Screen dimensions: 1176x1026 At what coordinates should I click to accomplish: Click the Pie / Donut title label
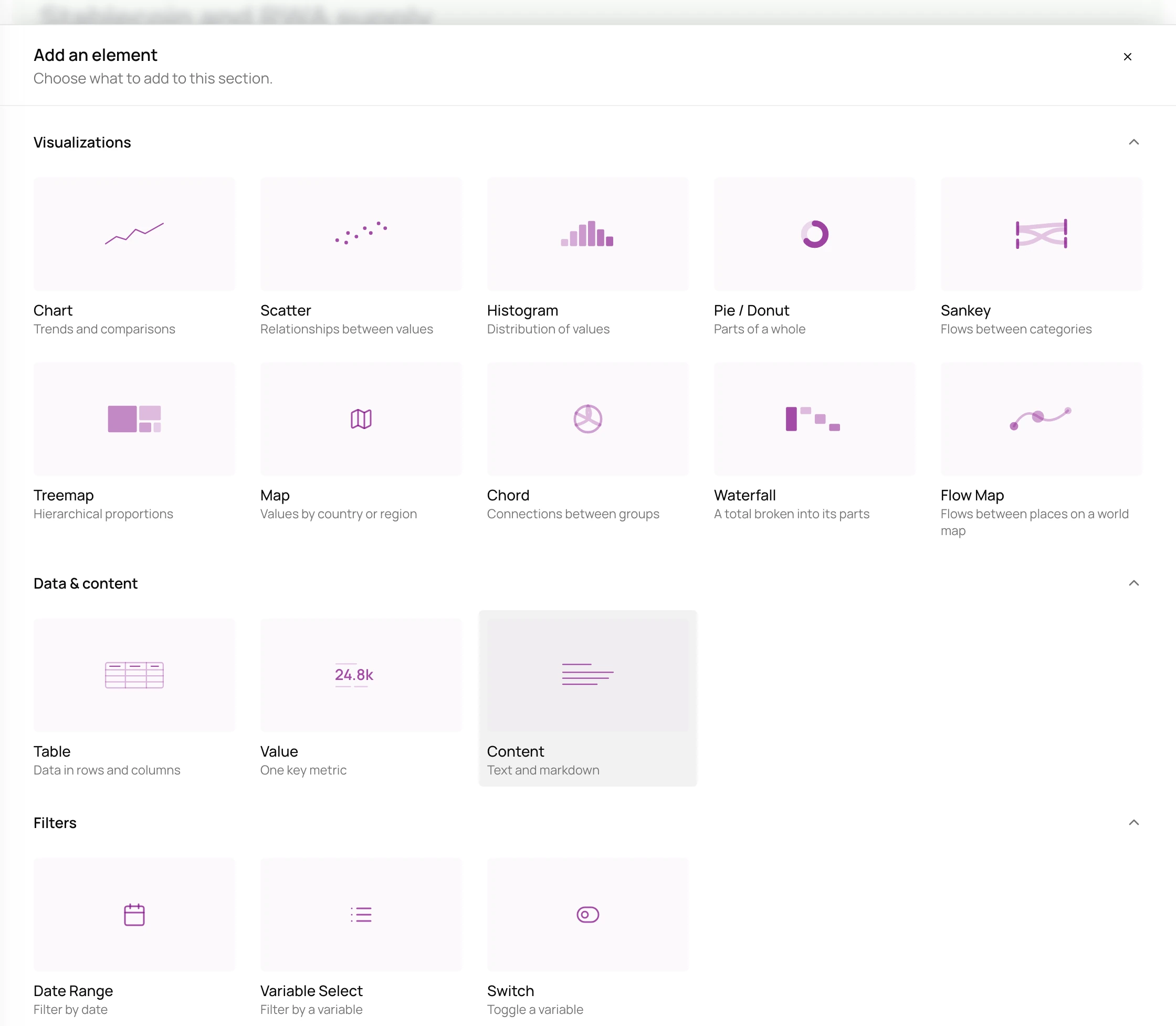751,310
